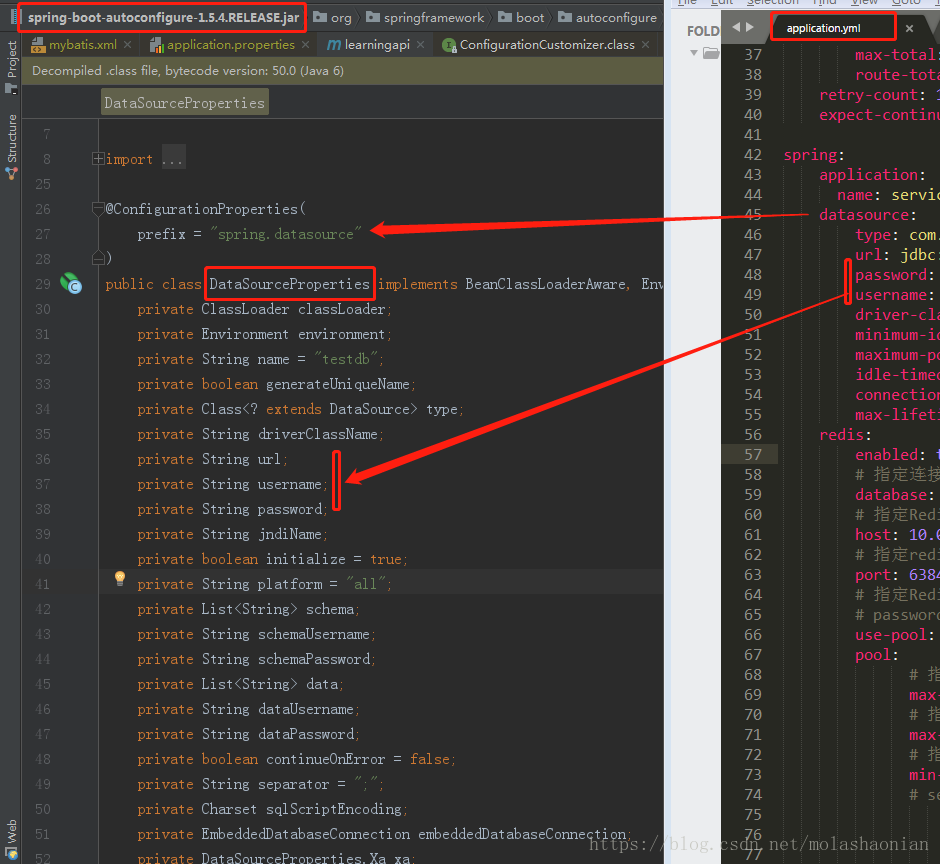Click the datasource key in application.yml

click(864, 215)
